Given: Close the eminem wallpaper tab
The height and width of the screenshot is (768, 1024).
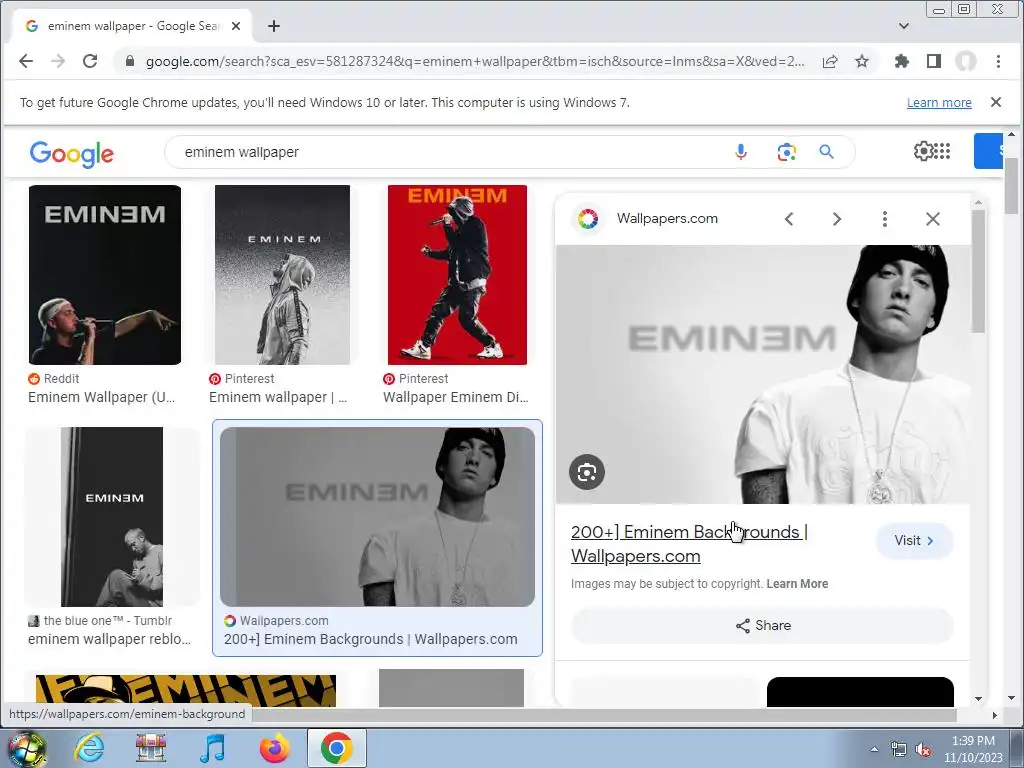Looking at the screenshot, I should pyautogui.click(x=236, y=26).
